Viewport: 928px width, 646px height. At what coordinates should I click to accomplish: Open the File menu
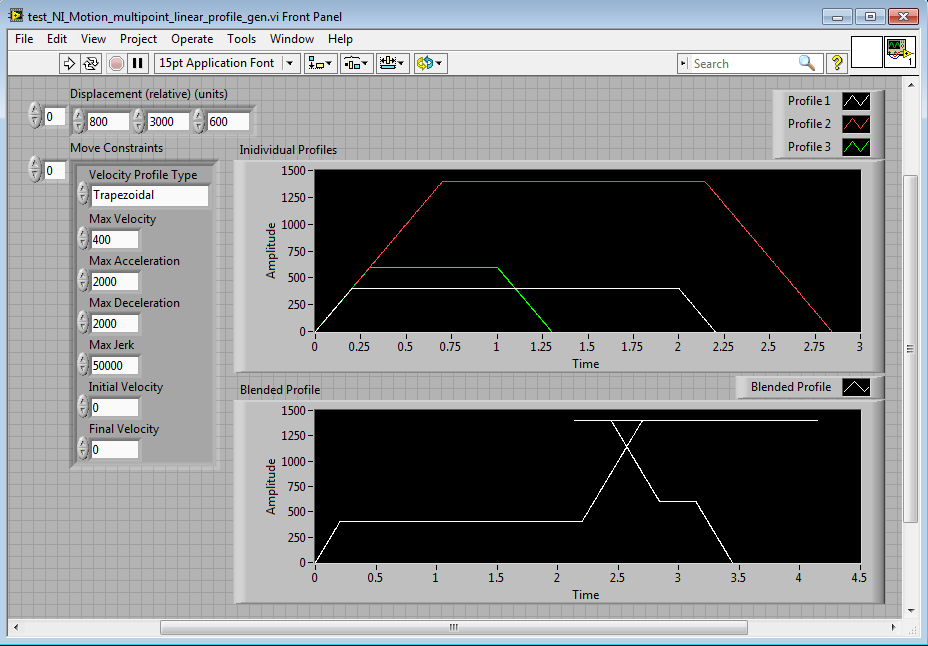[24, 39]
